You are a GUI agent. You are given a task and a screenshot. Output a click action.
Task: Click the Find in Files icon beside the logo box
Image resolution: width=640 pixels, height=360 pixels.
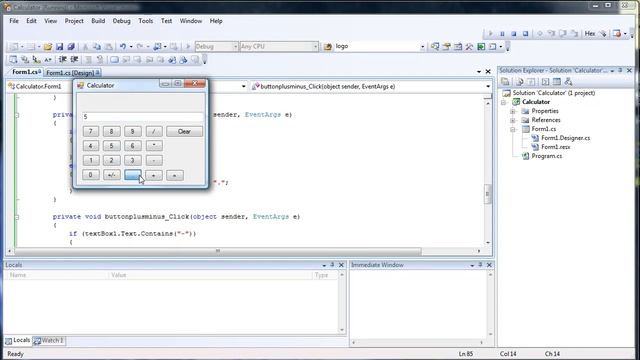point(328,47)
